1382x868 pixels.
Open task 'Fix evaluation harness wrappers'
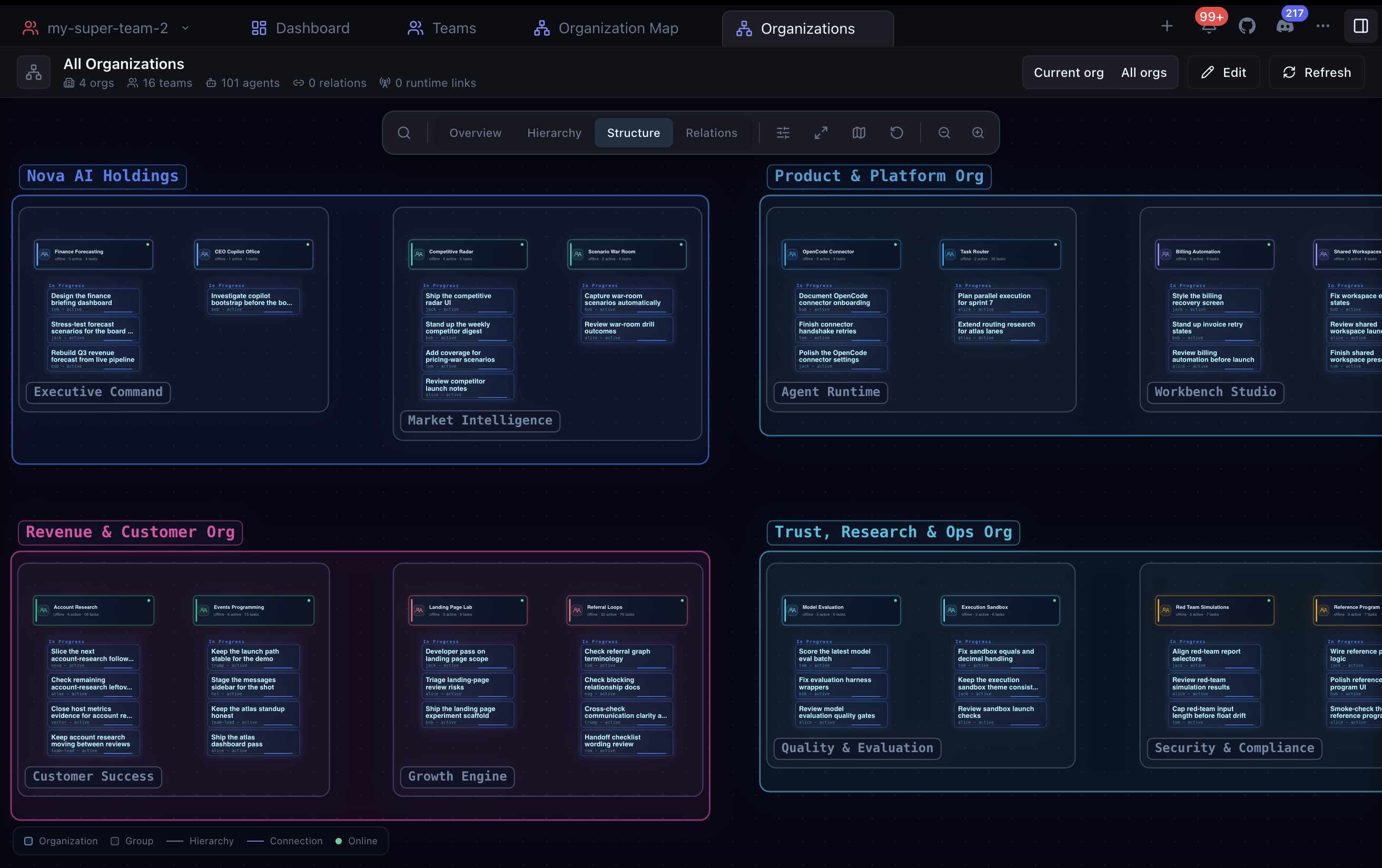842,686
